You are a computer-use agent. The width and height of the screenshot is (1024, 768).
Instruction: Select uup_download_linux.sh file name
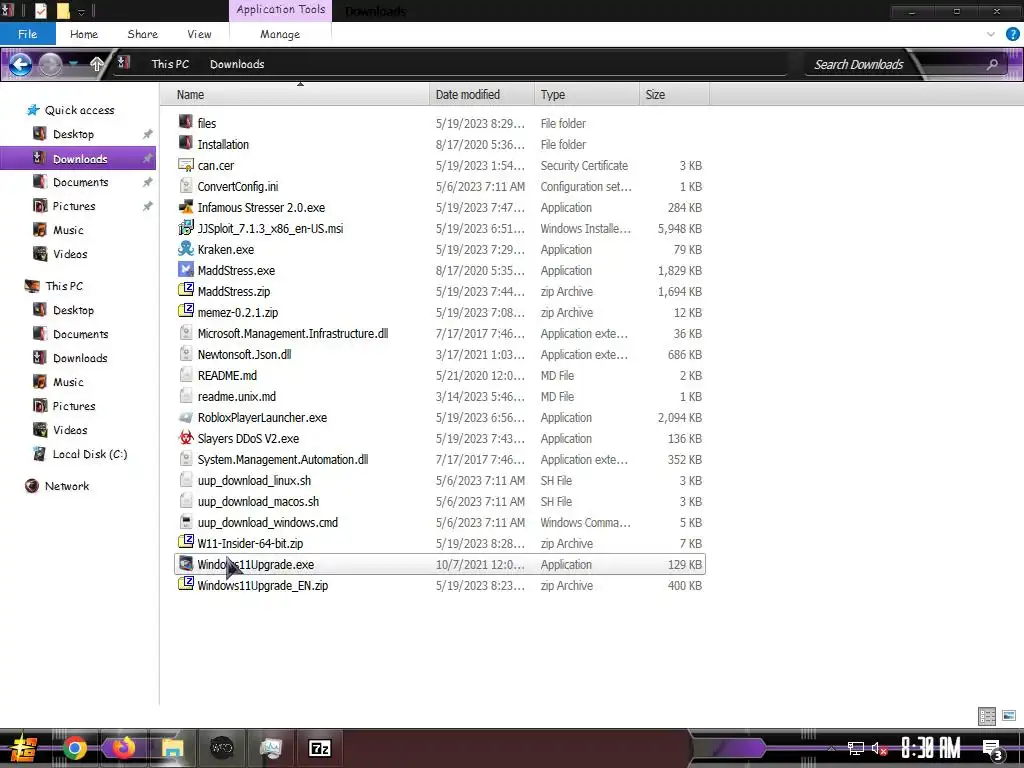tap(254, 480)
